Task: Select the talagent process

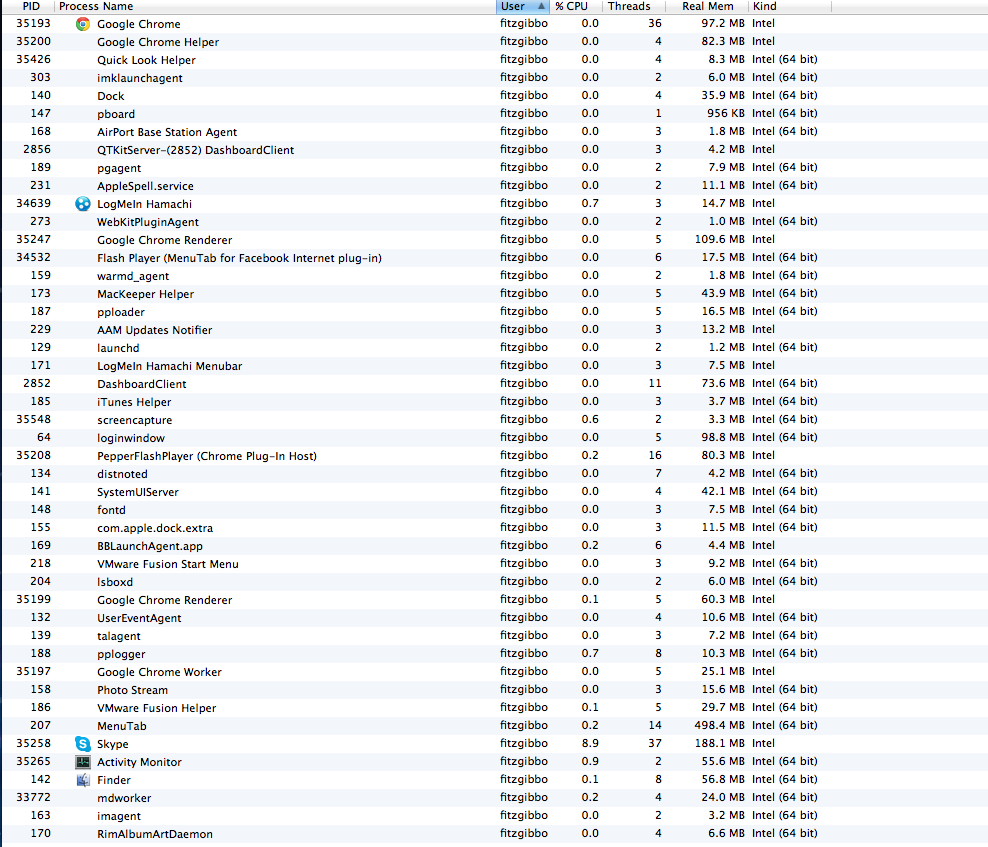Action: click(494, 636)
